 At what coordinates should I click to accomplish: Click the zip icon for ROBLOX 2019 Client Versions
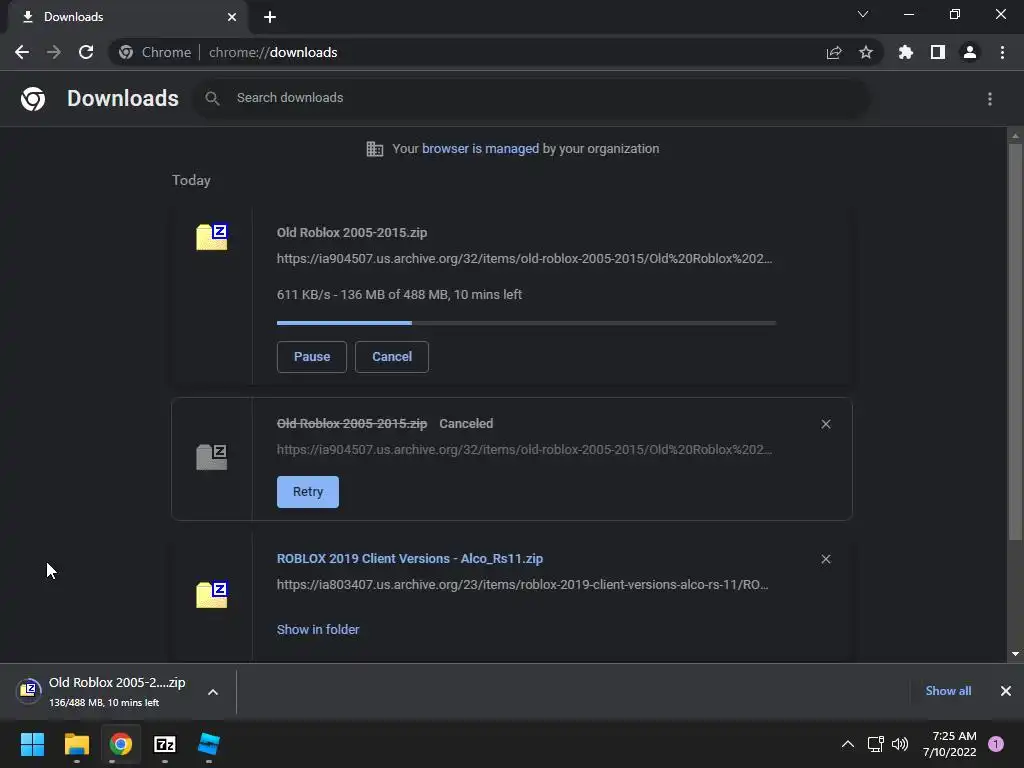click(x=212, y=594)
